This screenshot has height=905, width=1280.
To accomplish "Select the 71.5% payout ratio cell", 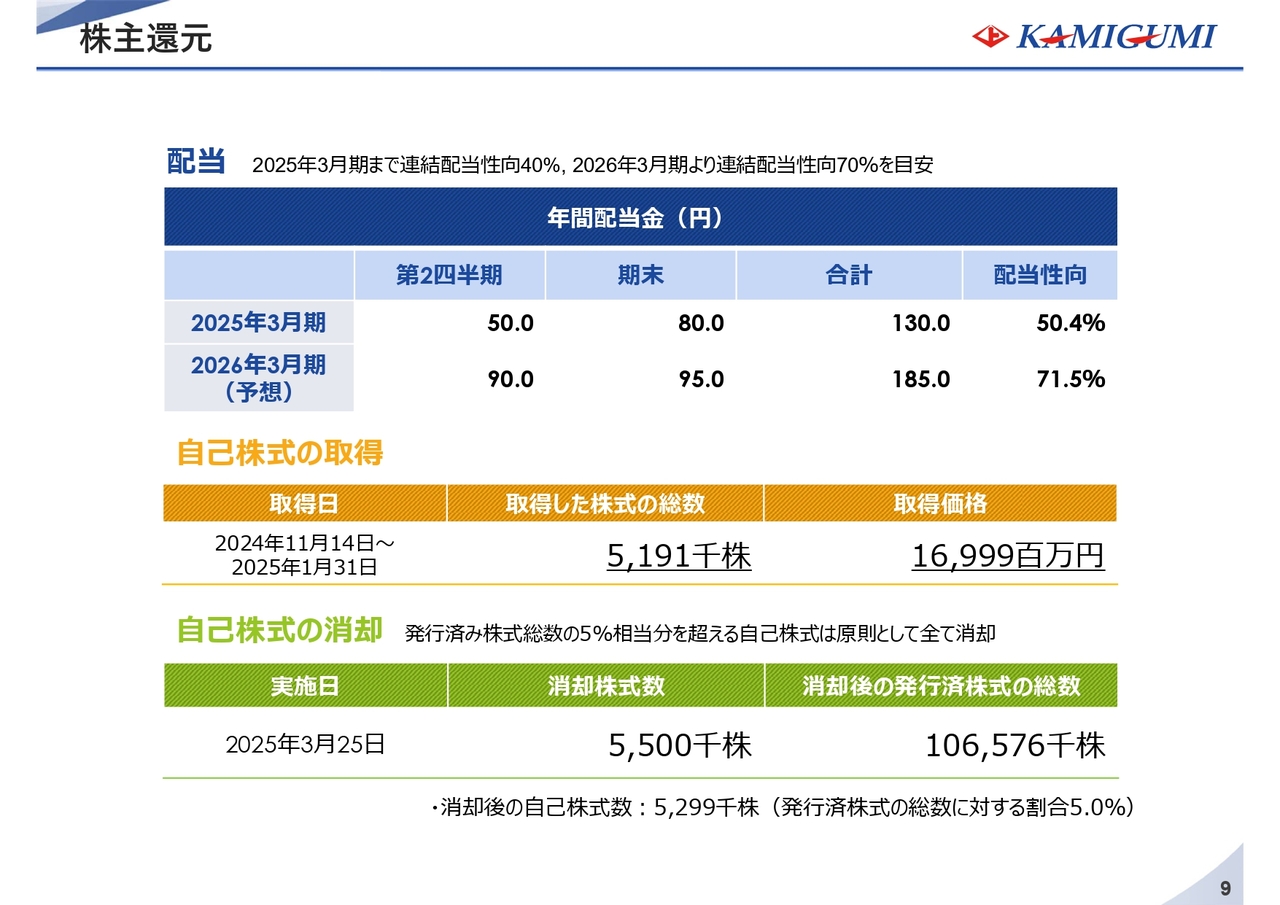I will coord(1070,379).
